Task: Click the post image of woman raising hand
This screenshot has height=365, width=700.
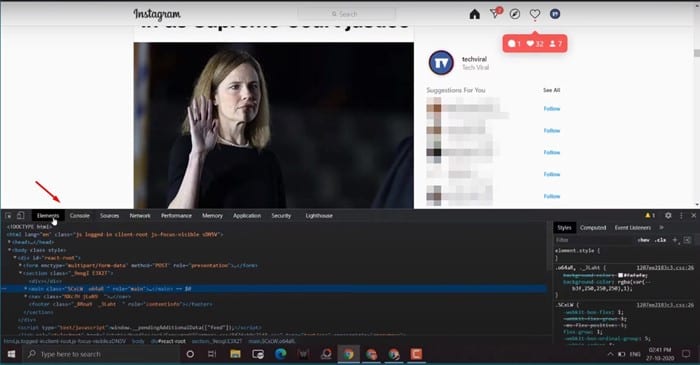Action: pyautogui.click(x=274, y=125)
